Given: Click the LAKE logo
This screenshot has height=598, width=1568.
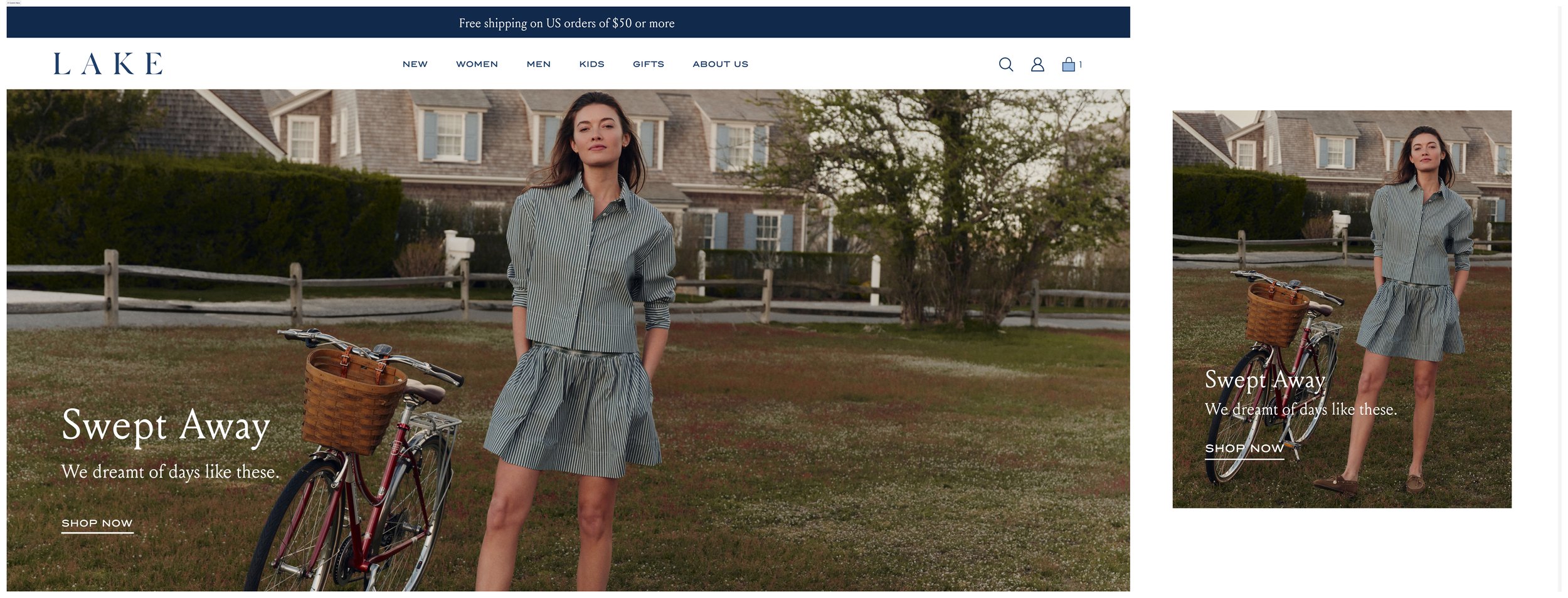Looking at the screenshot, I should pyautogui.click(x=108, y=63).
